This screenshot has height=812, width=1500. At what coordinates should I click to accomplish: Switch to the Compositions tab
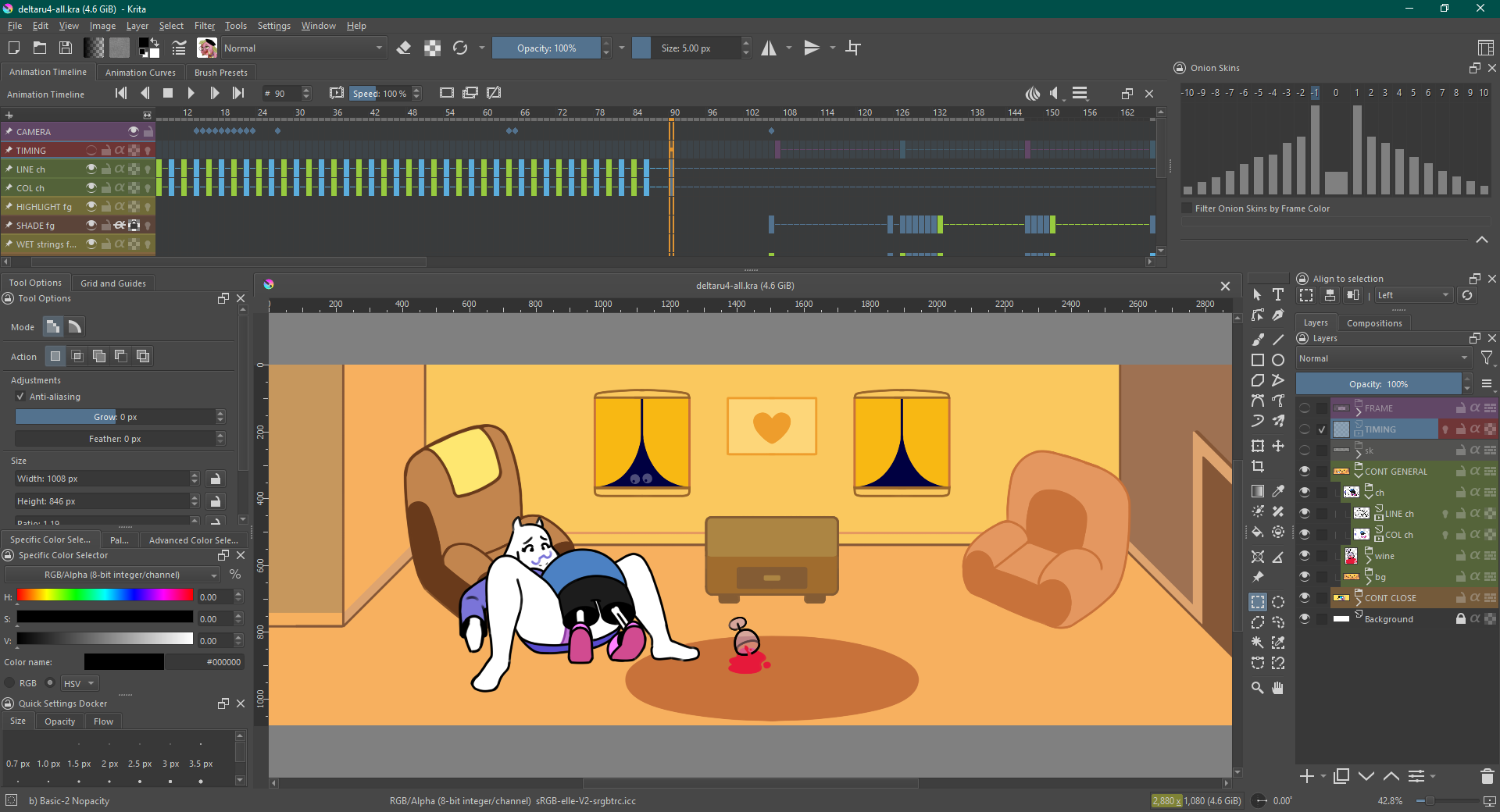pyautogui.click(x=1374, y=323)
